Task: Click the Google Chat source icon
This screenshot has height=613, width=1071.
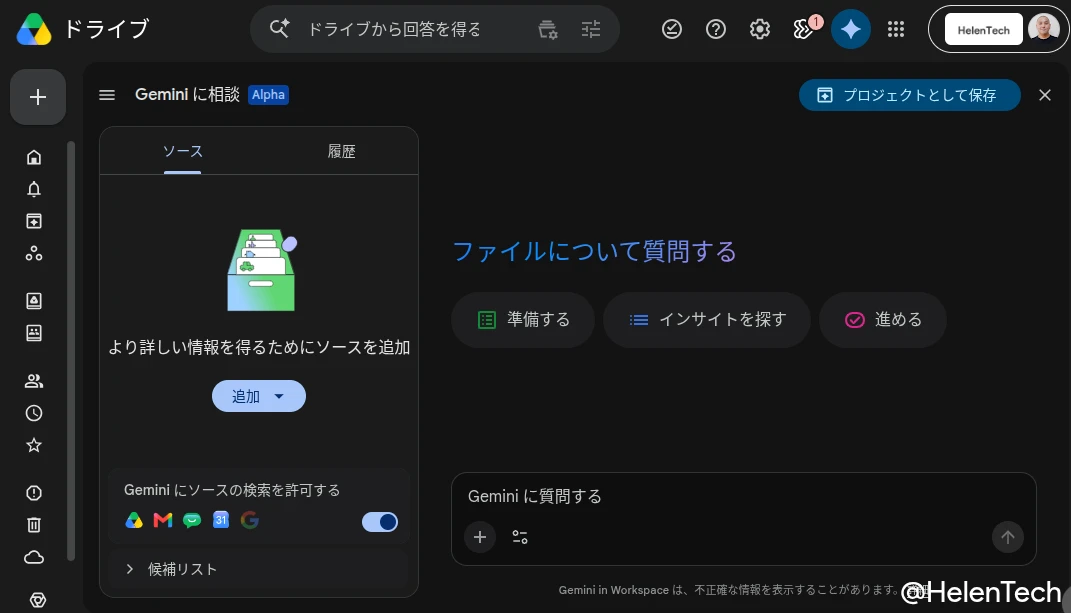Action: pos(192,521)
